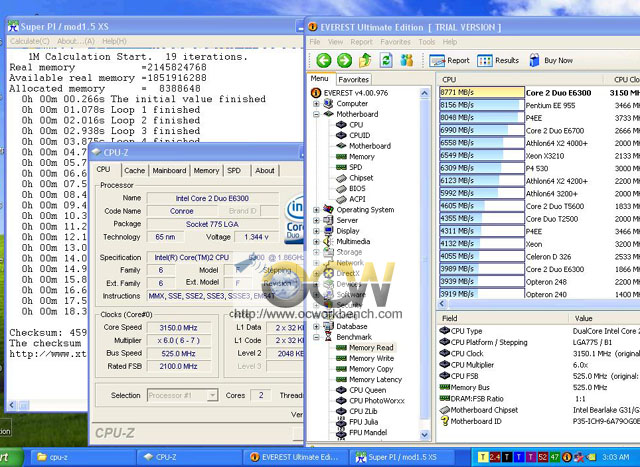Switch to the About tab in CPU-Z

pos(265,170)
